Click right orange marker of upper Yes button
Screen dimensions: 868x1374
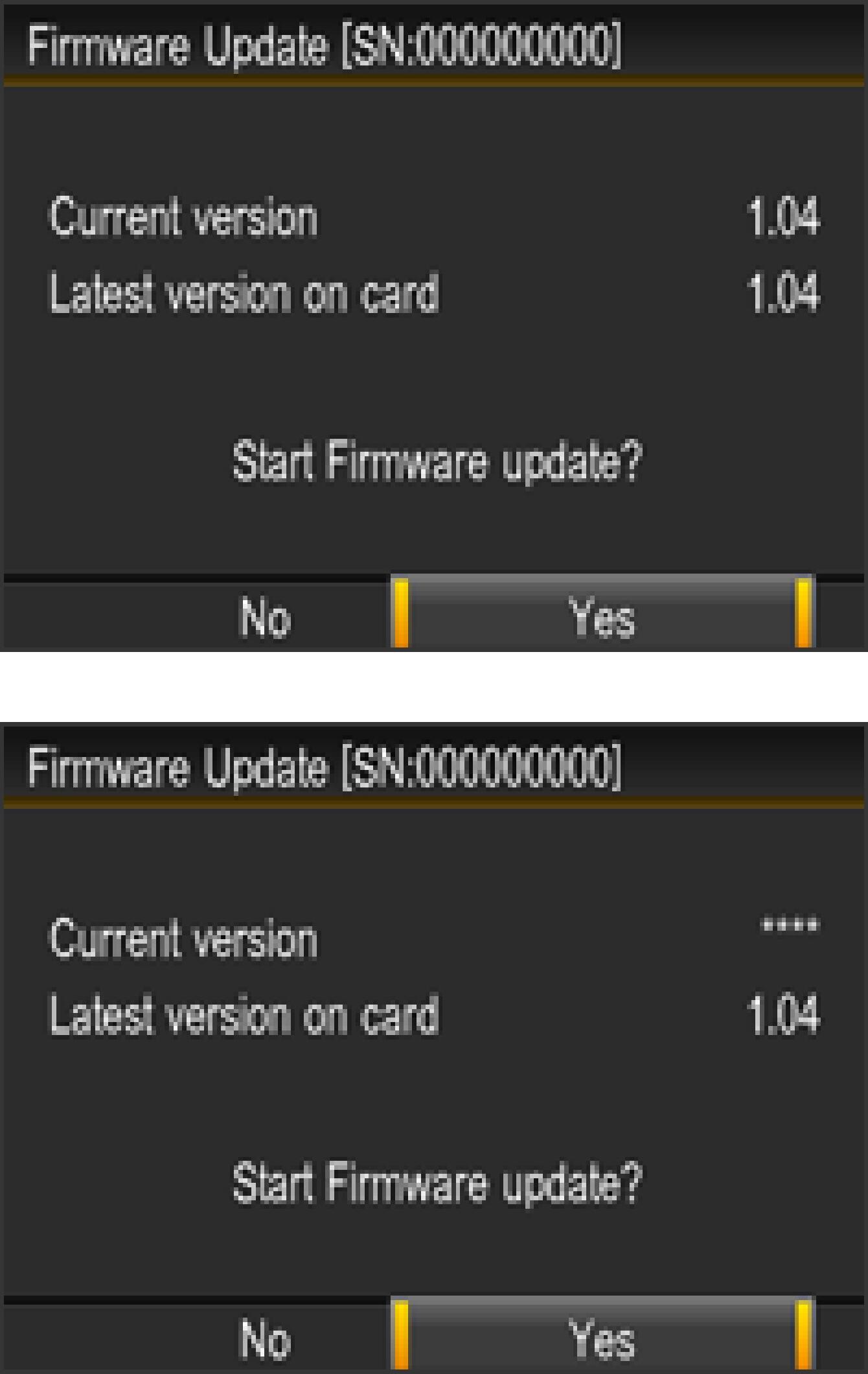click(x=803, y=614)
